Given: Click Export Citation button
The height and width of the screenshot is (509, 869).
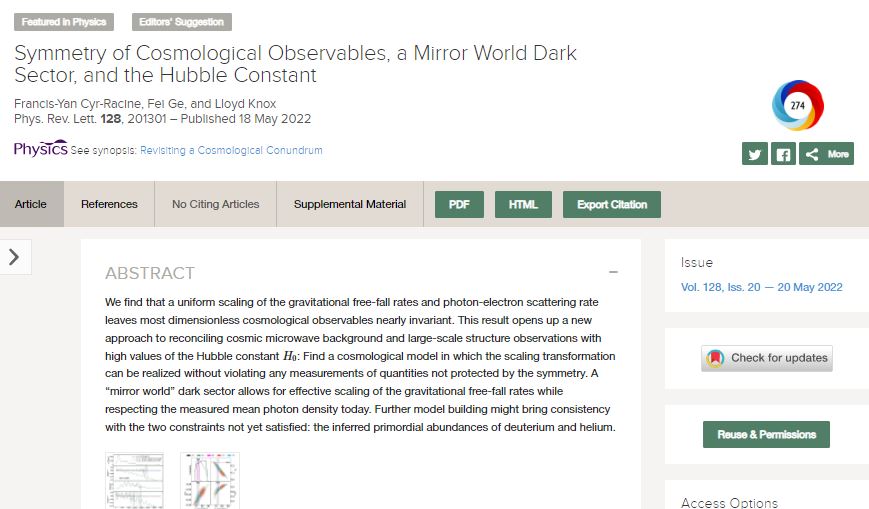Looking at the screenshot, I should [x=611, y=204].
